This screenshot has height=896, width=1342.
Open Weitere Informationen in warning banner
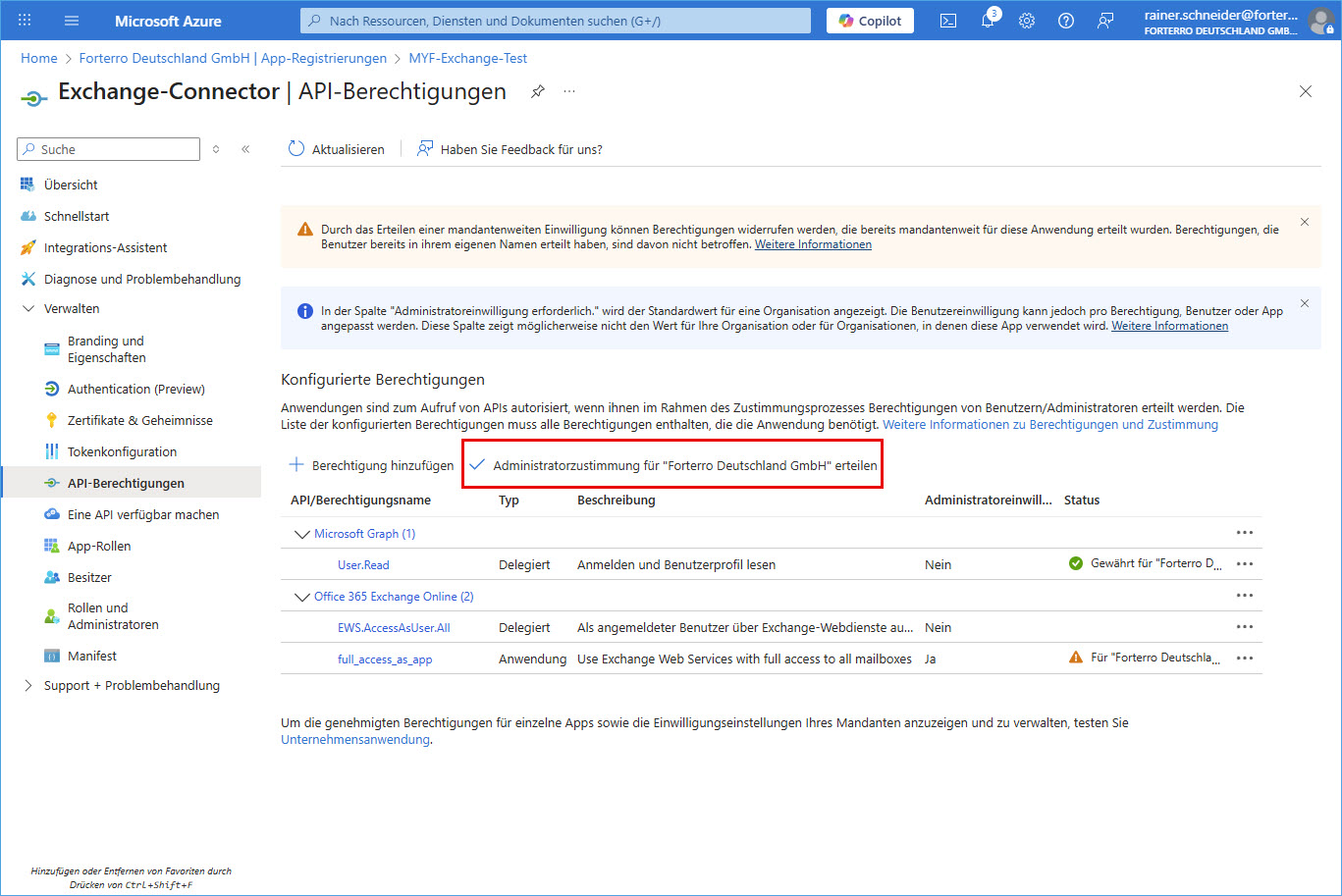813,244
